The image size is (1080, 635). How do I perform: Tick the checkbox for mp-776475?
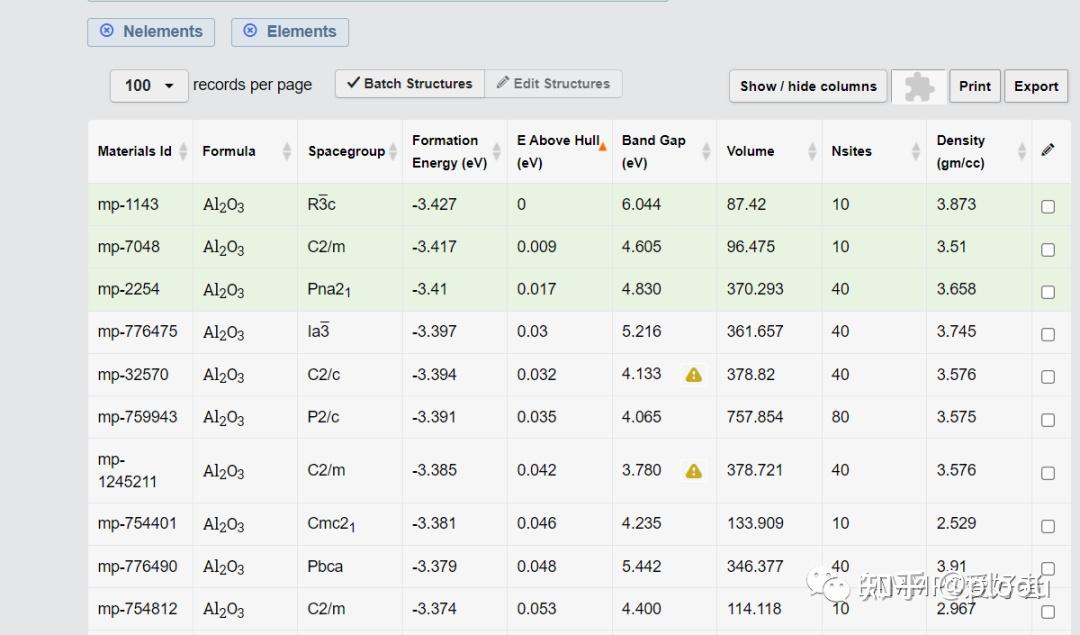[x=1047, y=334]
